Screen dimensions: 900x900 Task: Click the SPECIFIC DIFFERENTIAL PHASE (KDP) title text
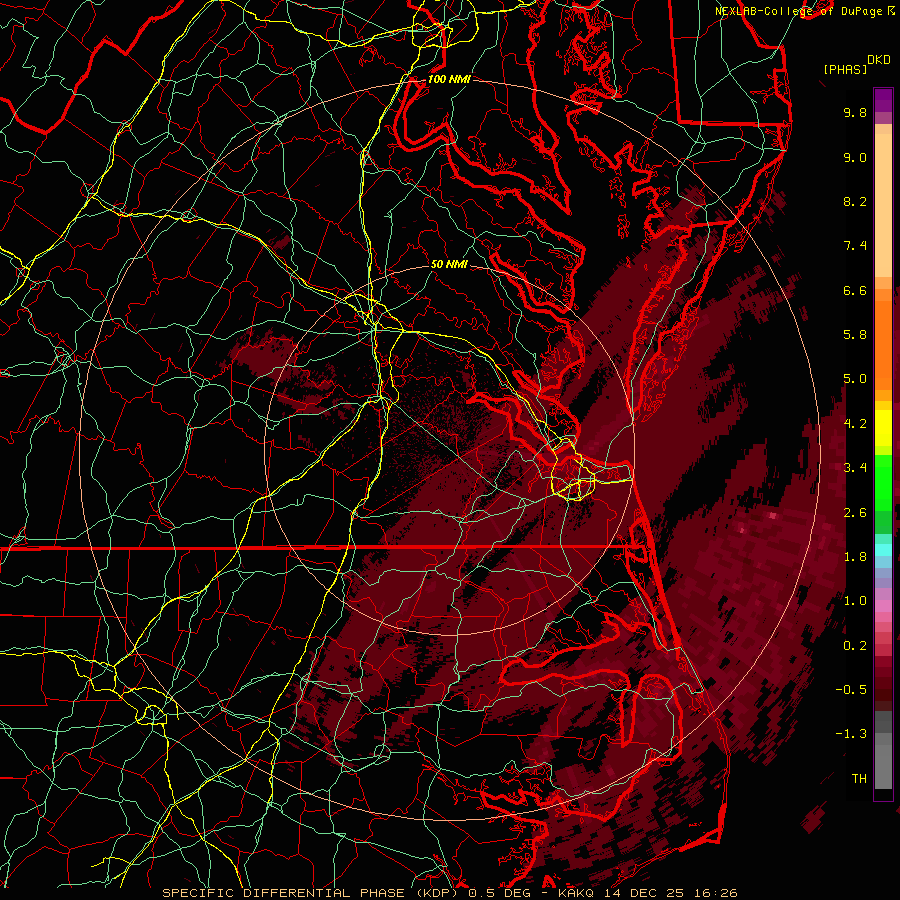pos(312,893)
